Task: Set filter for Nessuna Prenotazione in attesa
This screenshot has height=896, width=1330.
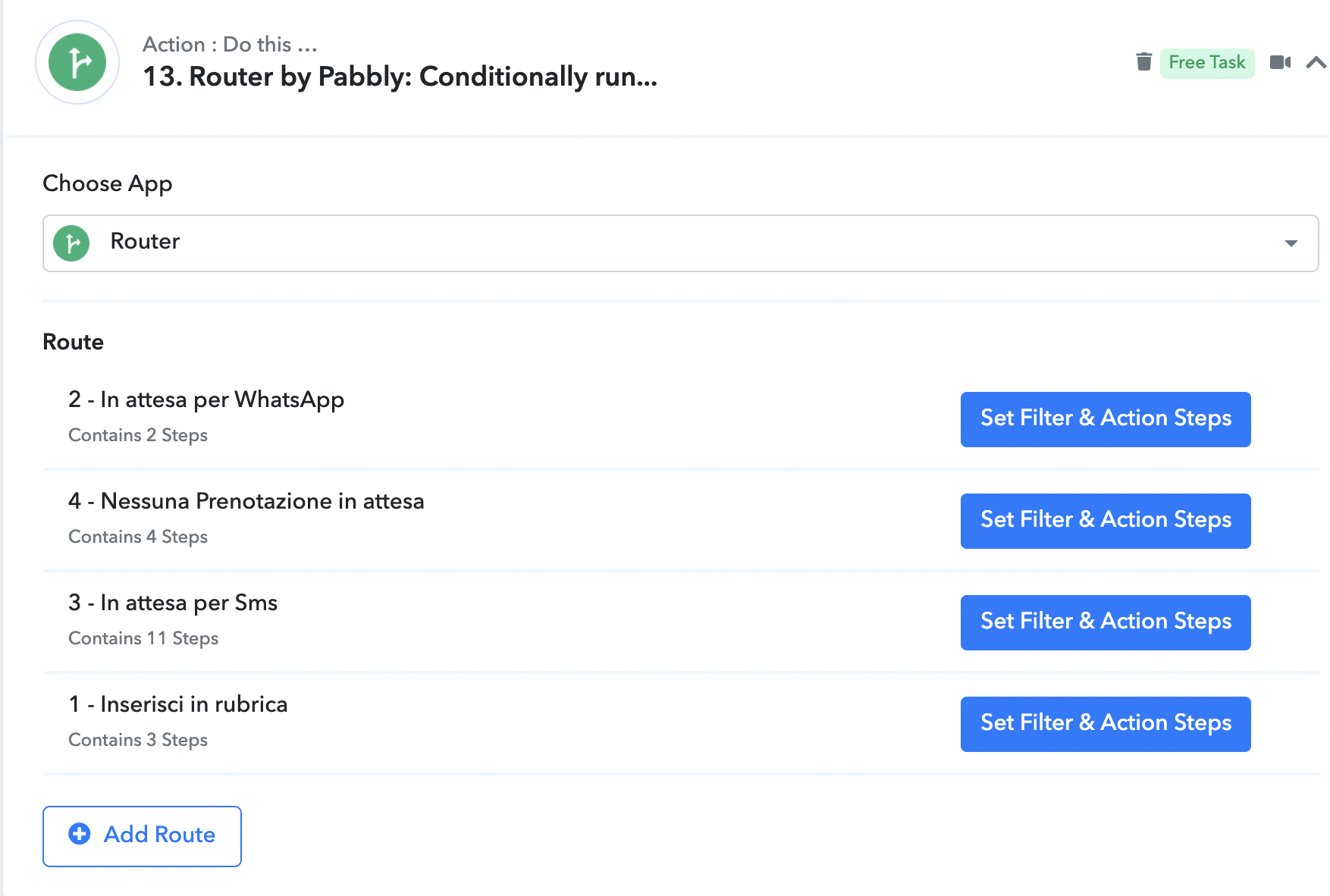Action: (1106, 521)
